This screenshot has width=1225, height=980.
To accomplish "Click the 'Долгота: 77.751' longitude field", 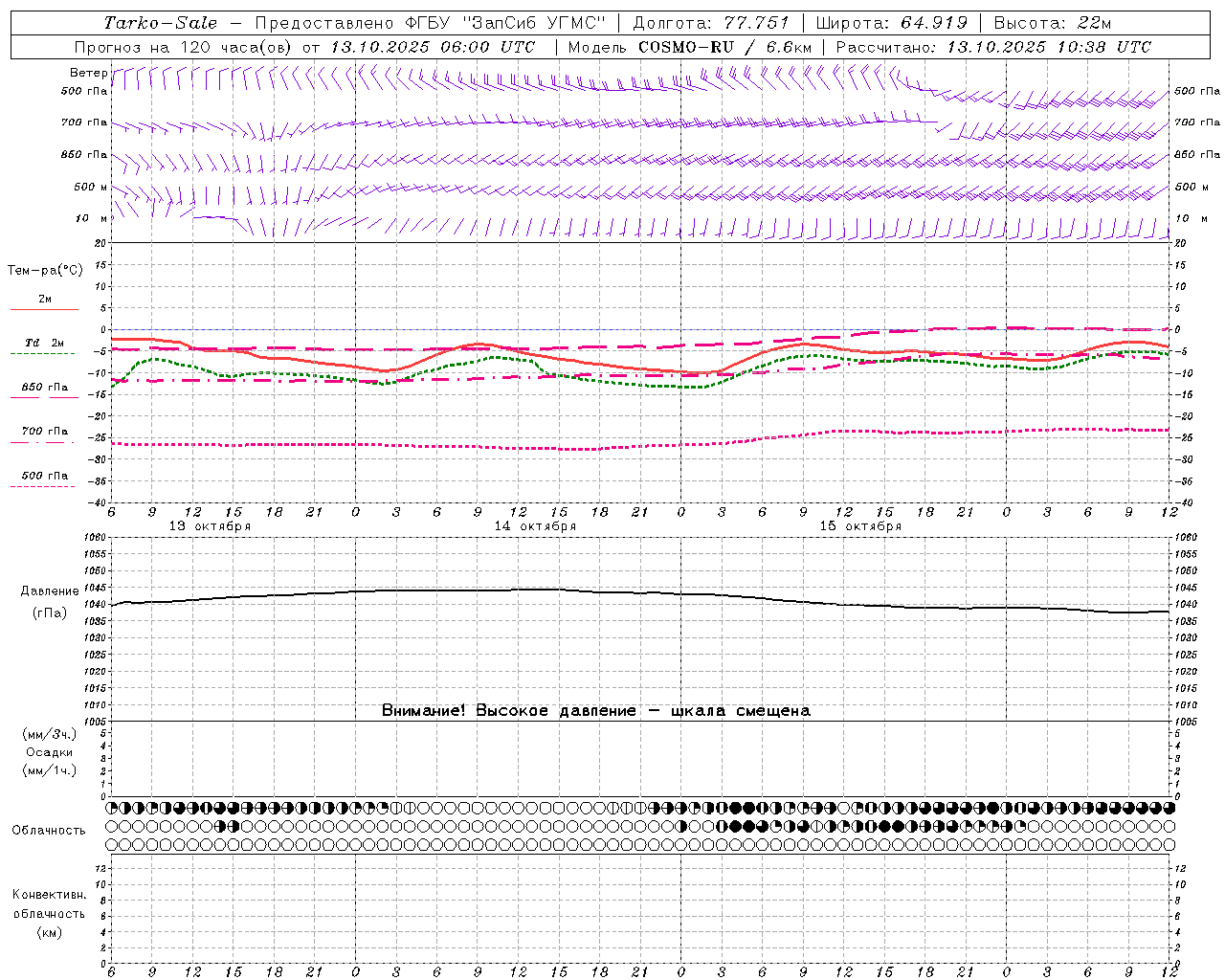I will pos(712,23).
